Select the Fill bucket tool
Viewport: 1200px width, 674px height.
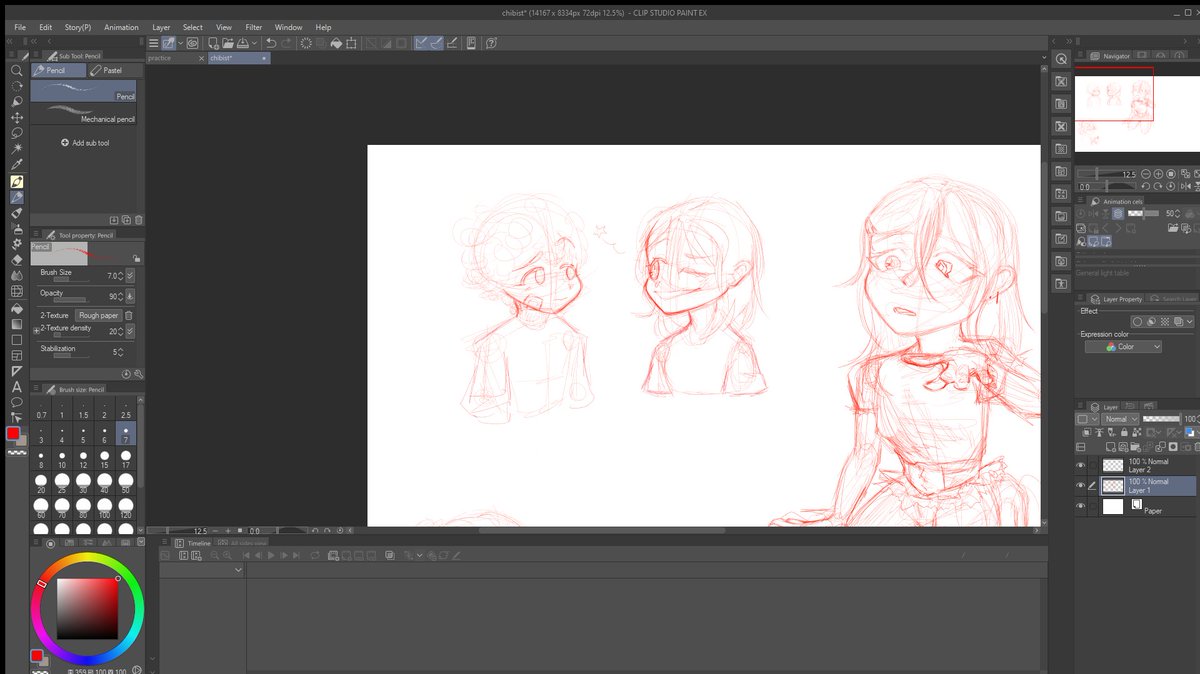tap(16, 307)
